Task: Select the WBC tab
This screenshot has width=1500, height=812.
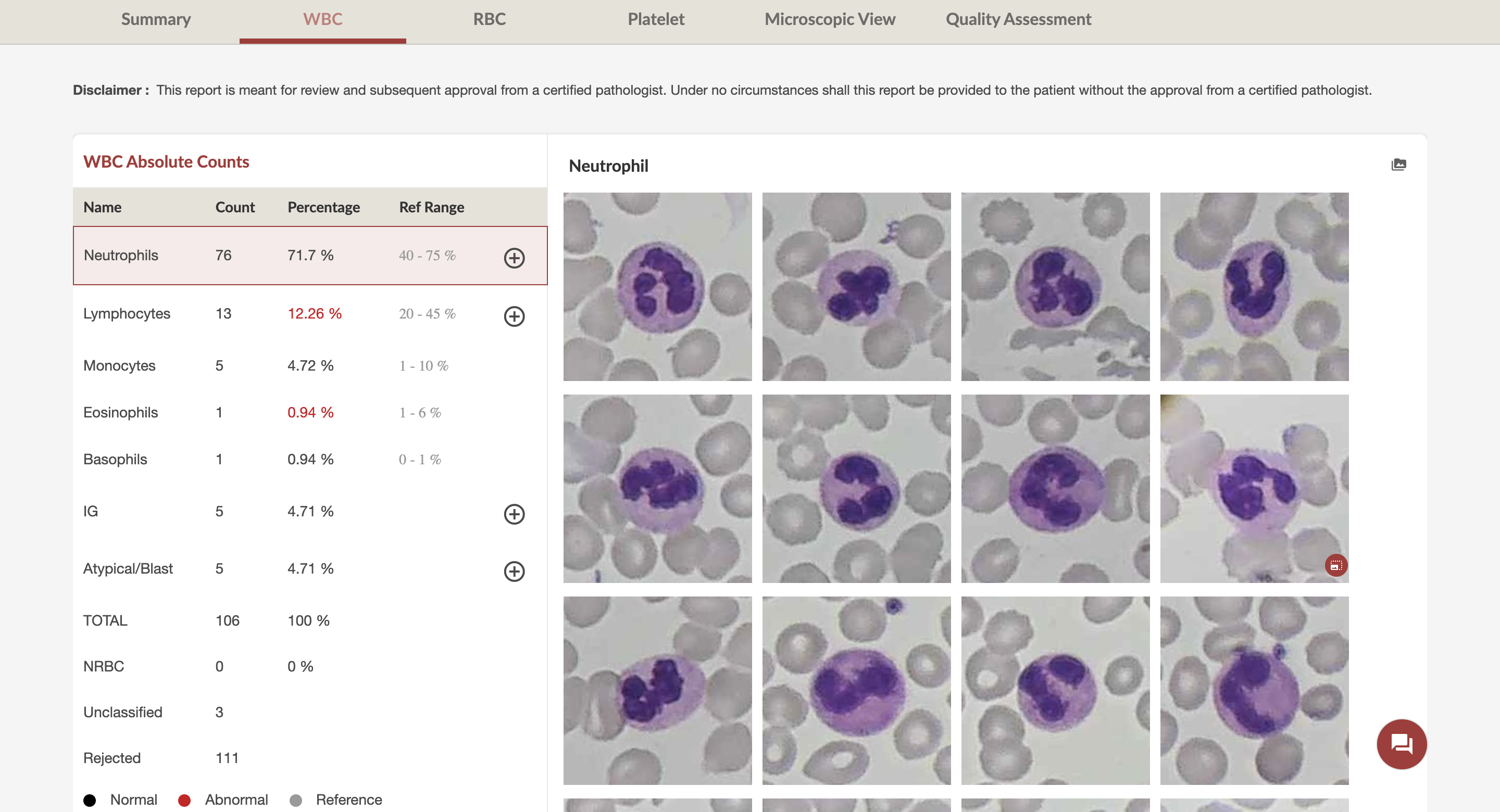Action: point(322,19)
